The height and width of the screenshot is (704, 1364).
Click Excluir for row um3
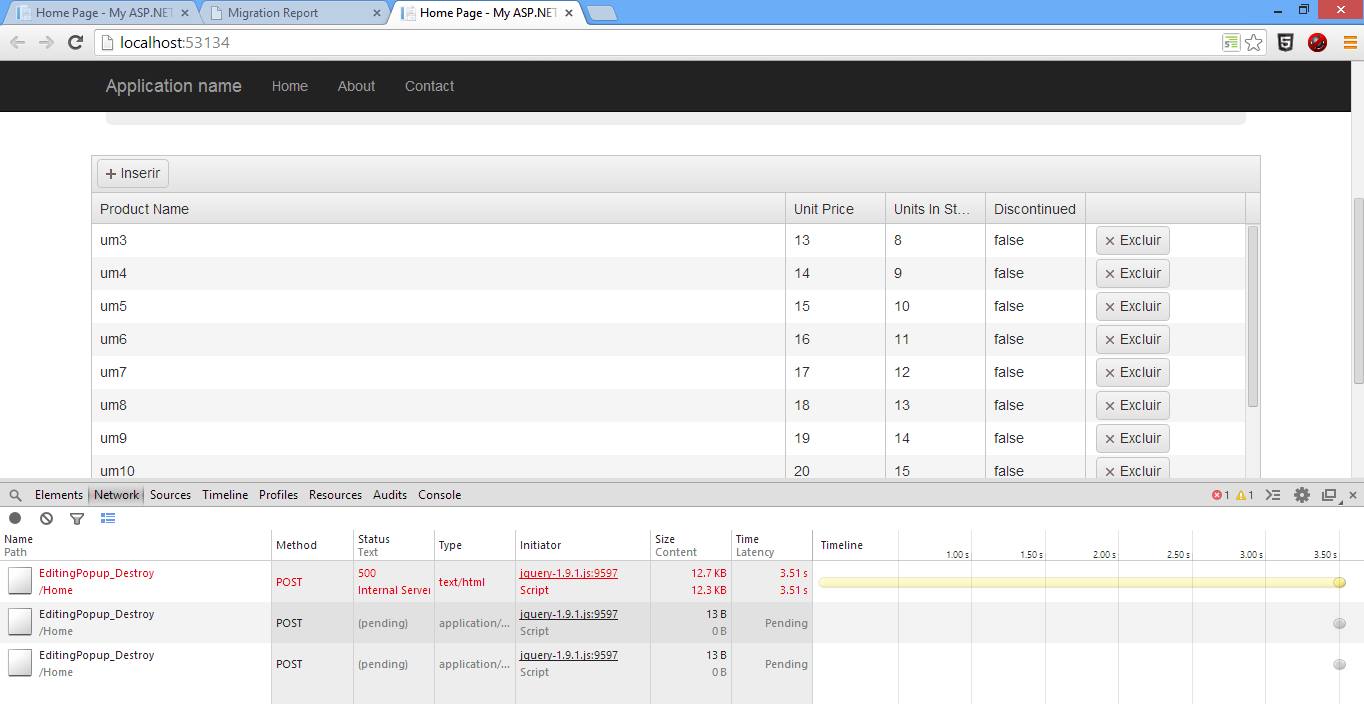(x=1133, y=240)
